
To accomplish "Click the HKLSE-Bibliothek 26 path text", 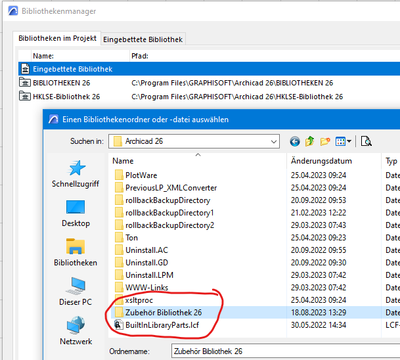I will (x=237, y=97).
